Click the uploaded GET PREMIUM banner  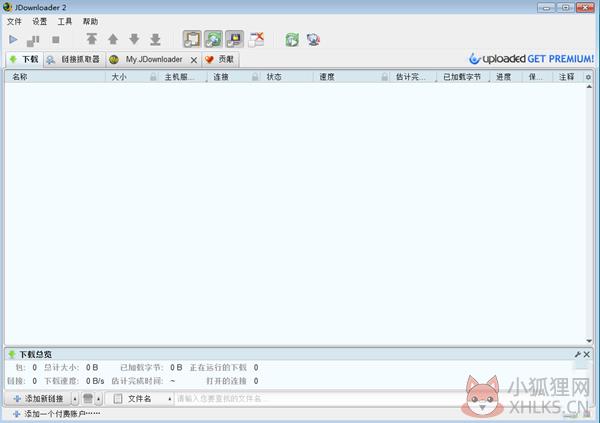coord(532,59)
